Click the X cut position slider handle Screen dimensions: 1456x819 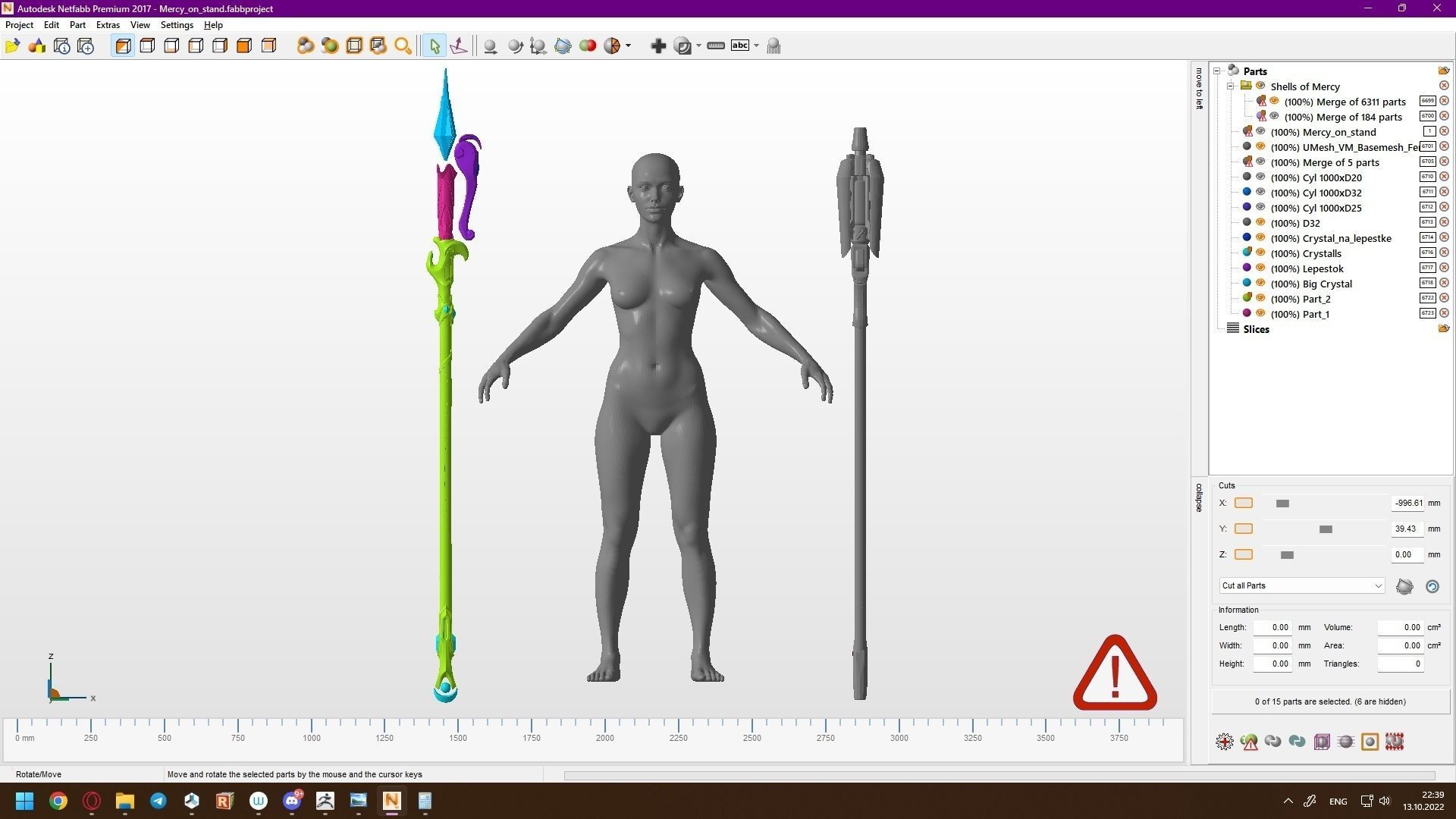tap(1282, 504)
